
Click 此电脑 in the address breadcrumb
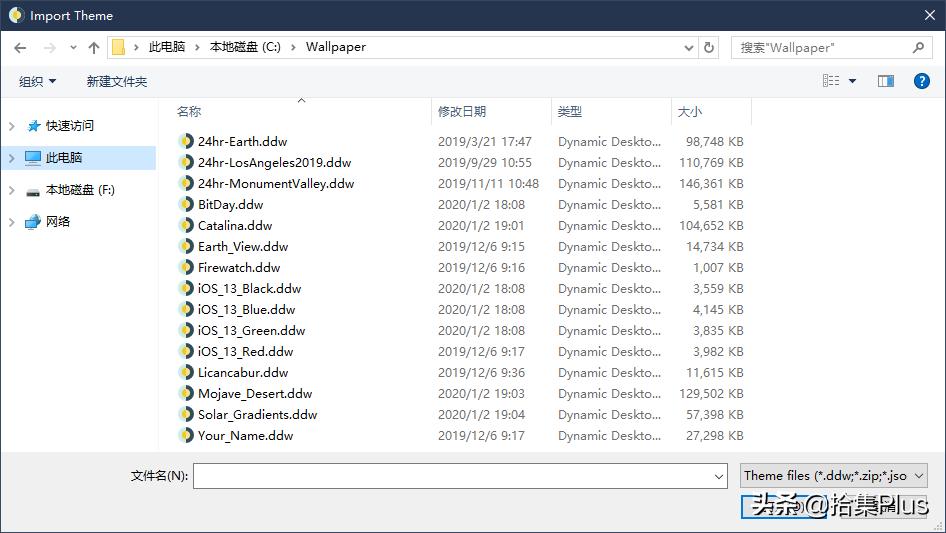point(167,47)
